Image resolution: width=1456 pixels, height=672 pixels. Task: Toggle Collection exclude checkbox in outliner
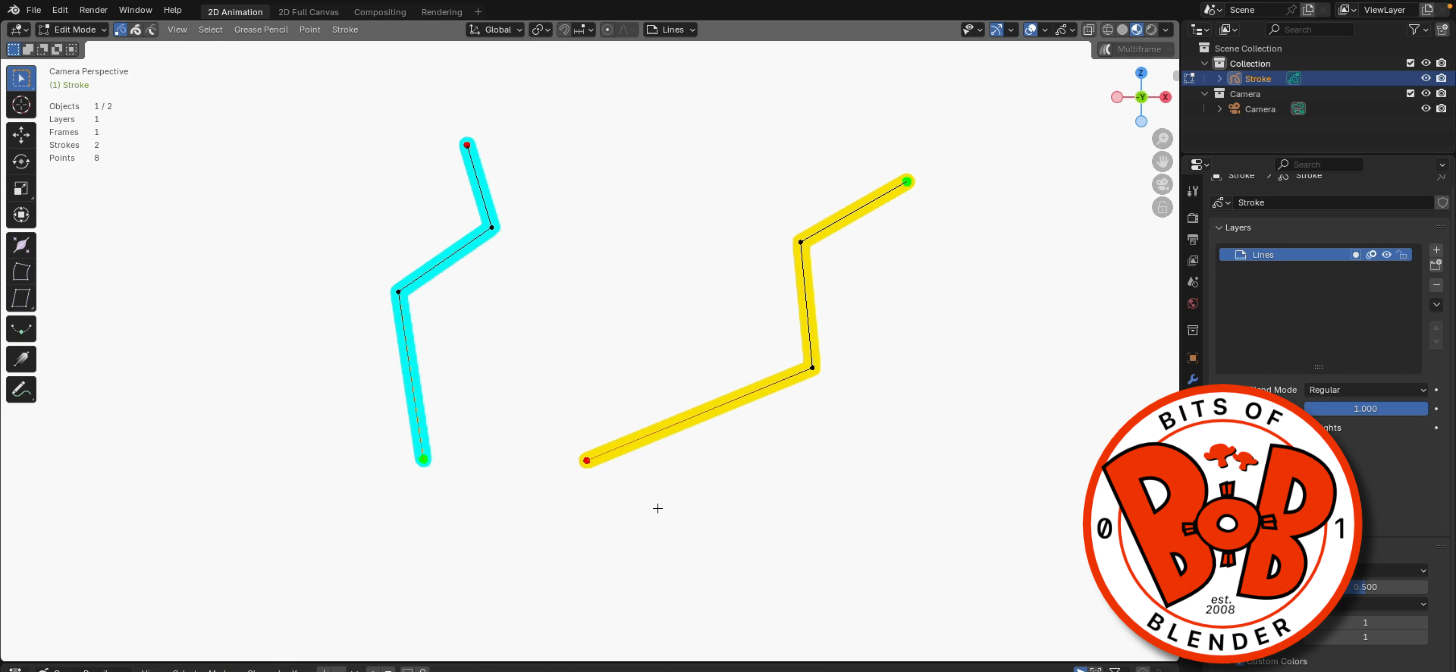pyautogui.click(x=1411, y=63)
